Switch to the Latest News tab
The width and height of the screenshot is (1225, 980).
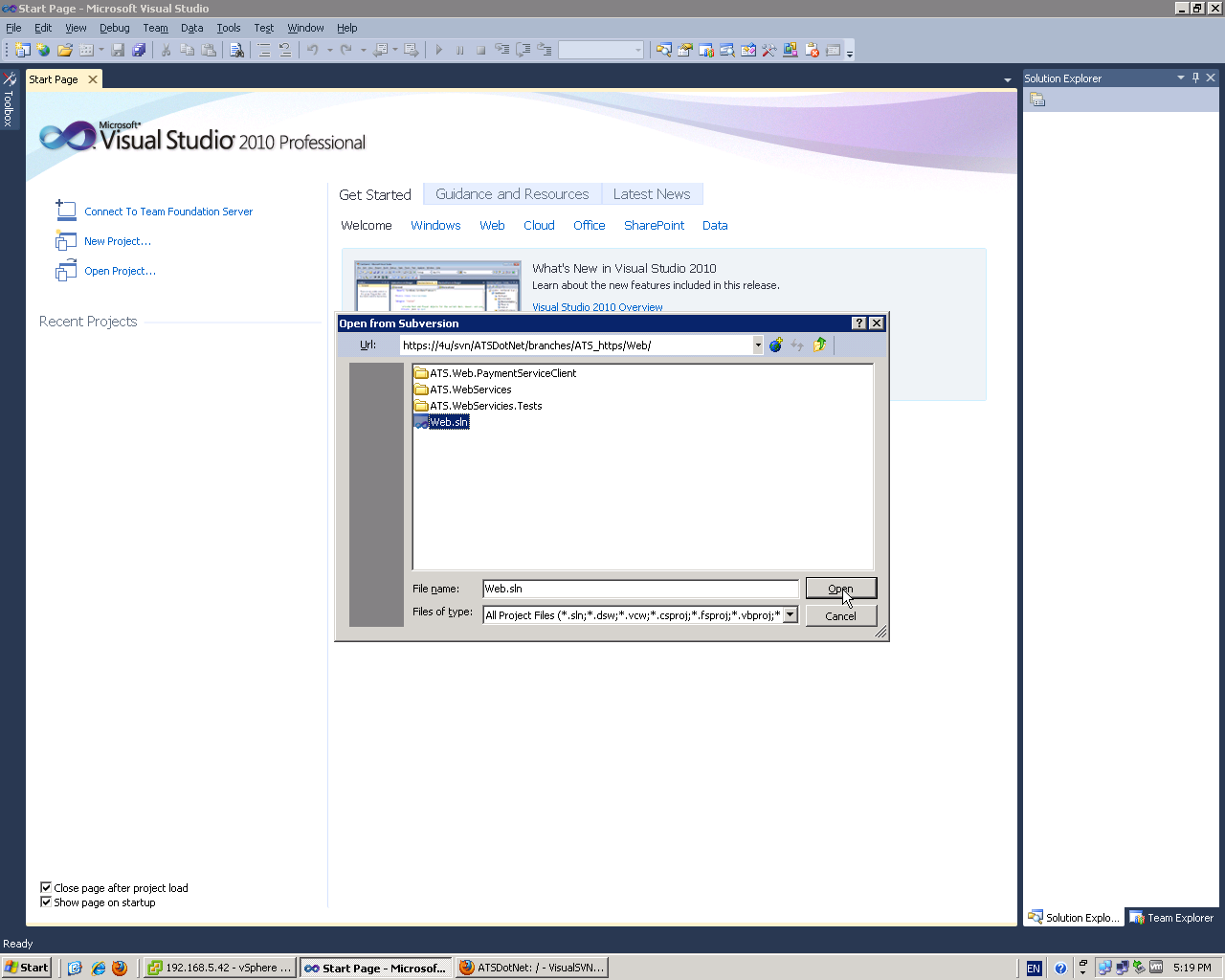click(x=652, y=194)
